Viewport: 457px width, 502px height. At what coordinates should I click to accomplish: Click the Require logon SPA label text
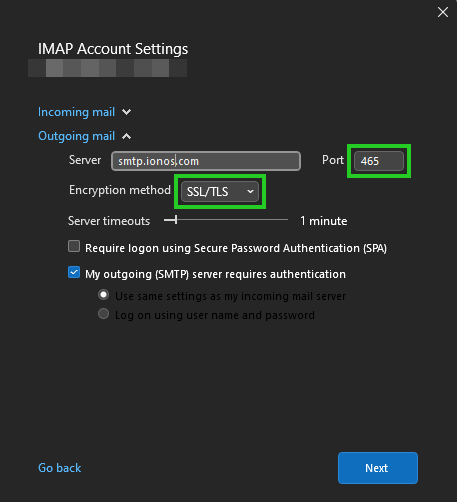(236, 248)
